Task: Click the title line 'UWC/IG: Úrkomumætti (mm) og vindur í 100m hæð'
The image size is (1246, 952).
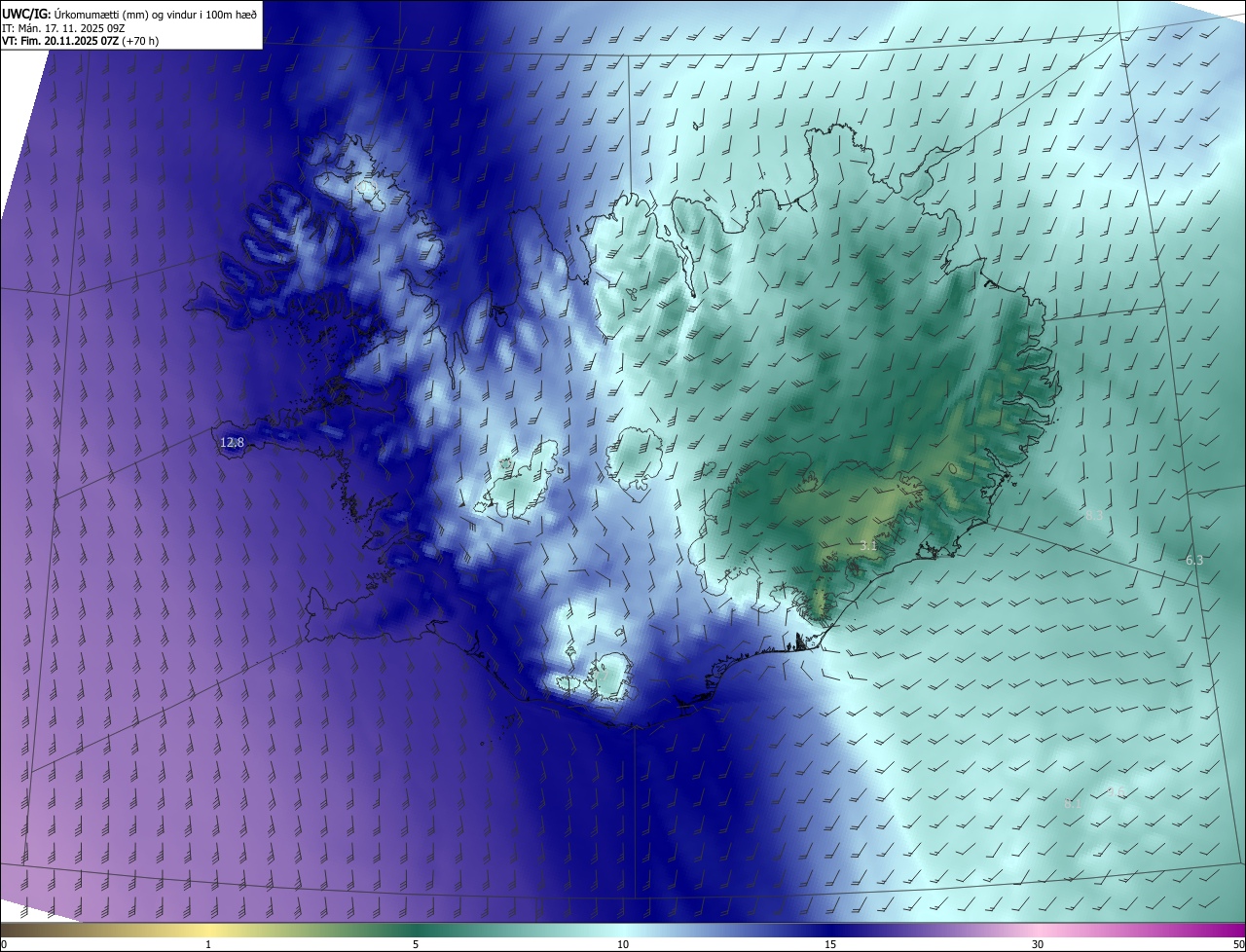Action: pyautogui.click(x=129, y=14)
